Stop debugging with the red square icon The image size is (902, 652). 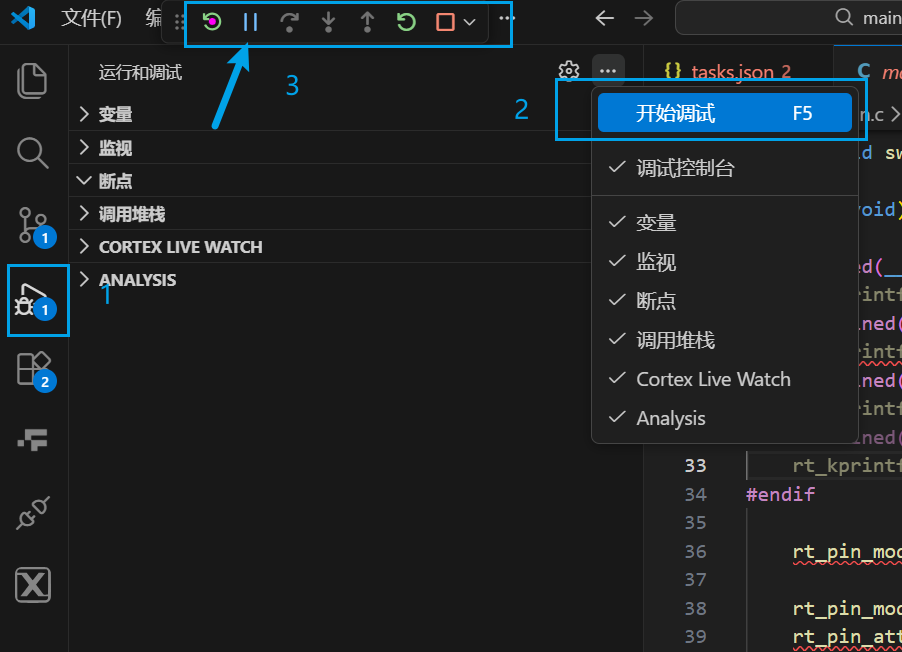pyautogui.click(x=443, y=21)
